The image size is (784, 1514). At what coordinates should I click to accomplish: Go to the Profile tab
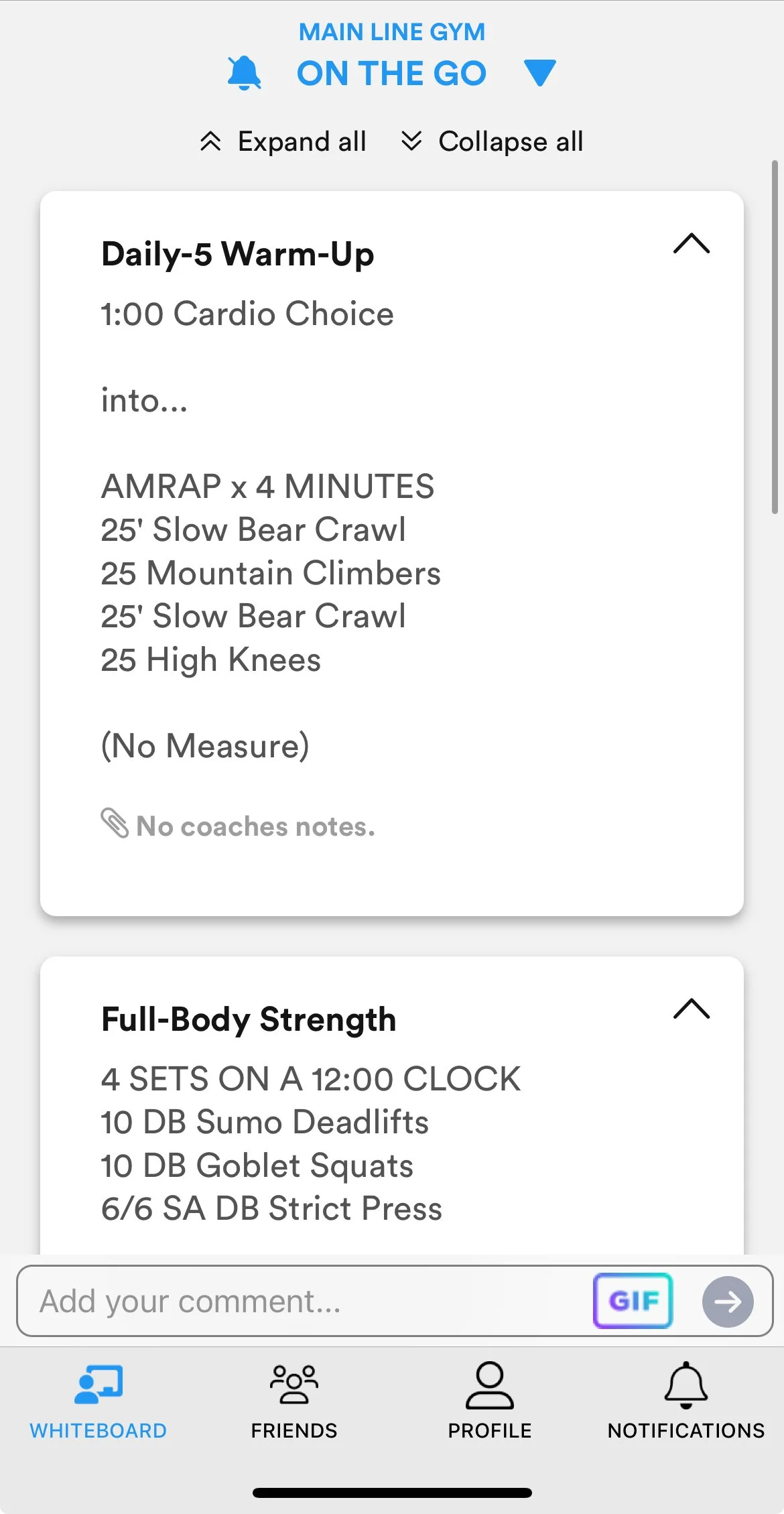pyautogui.click(x=489, y=1401)
